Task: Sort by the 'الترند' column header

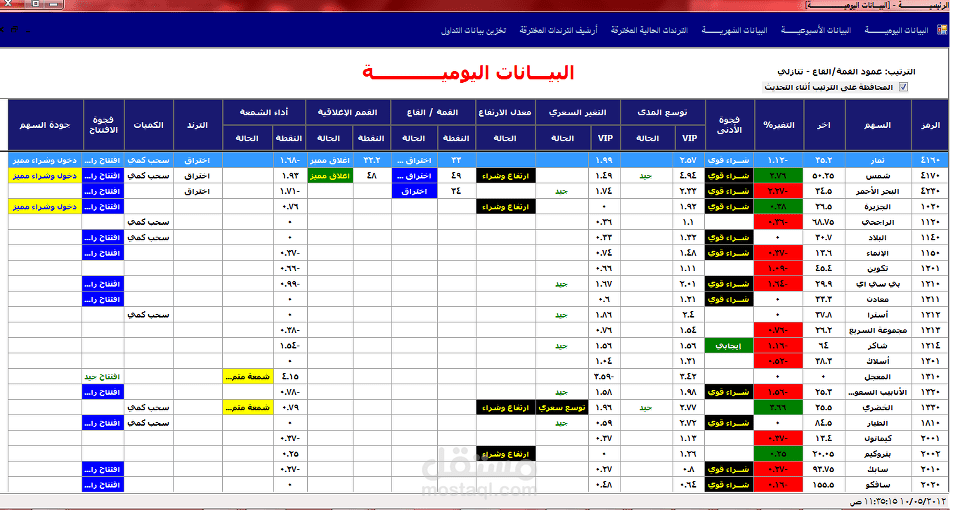Action: coord(198,125)
